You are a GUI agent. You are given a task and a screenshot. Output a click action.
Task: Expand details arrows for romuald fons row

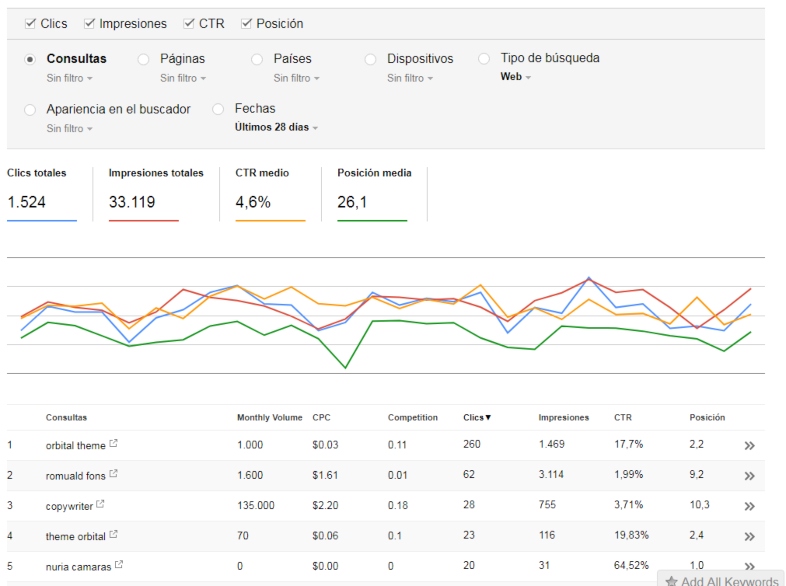tap(749, 476)
